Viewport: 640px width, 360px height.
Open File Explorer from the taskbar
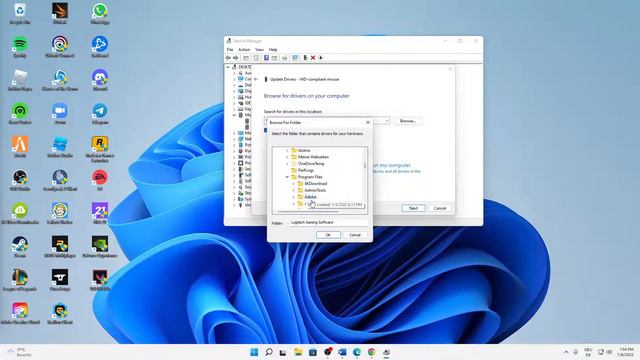(298, 352)
